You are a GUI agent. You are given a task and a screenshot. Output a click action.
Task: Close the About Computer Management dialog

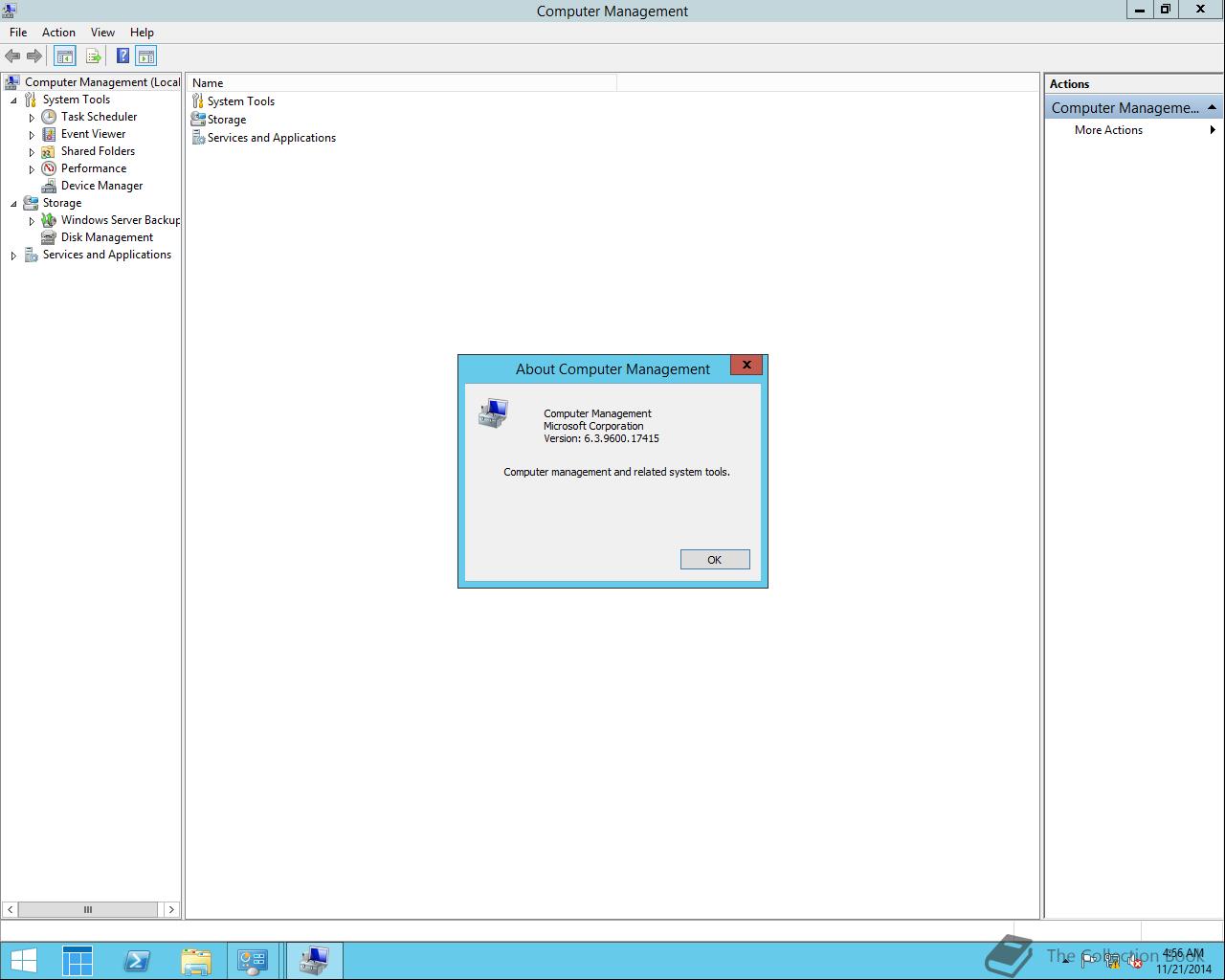pos(746,365)
